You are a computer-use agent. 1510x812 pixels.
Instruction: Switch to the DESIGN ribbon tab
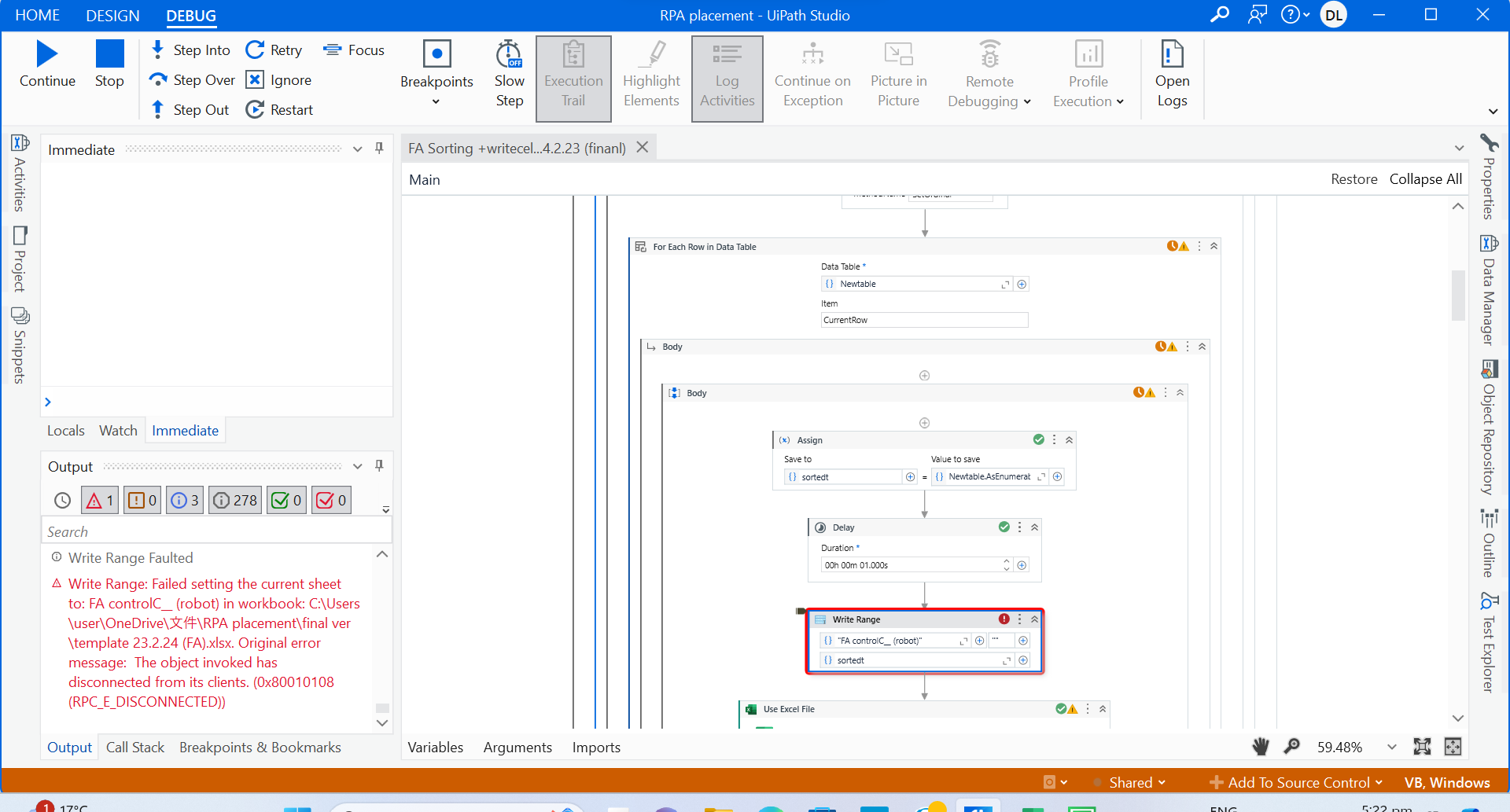(112, 15)
